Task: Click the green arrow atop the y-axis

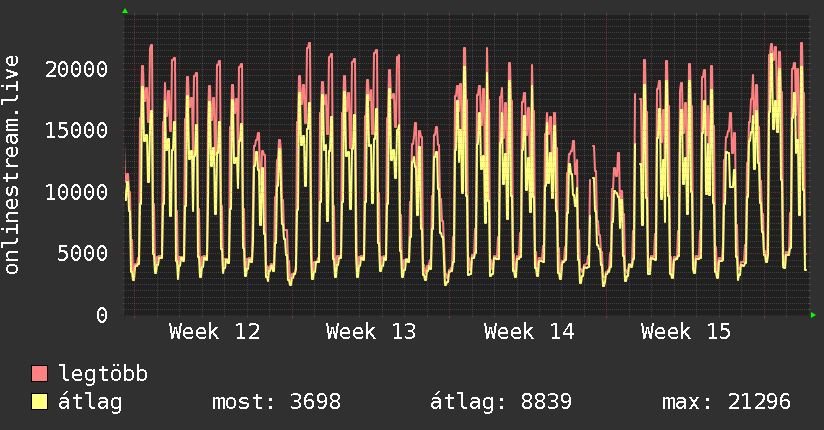Action: (125, 11)
